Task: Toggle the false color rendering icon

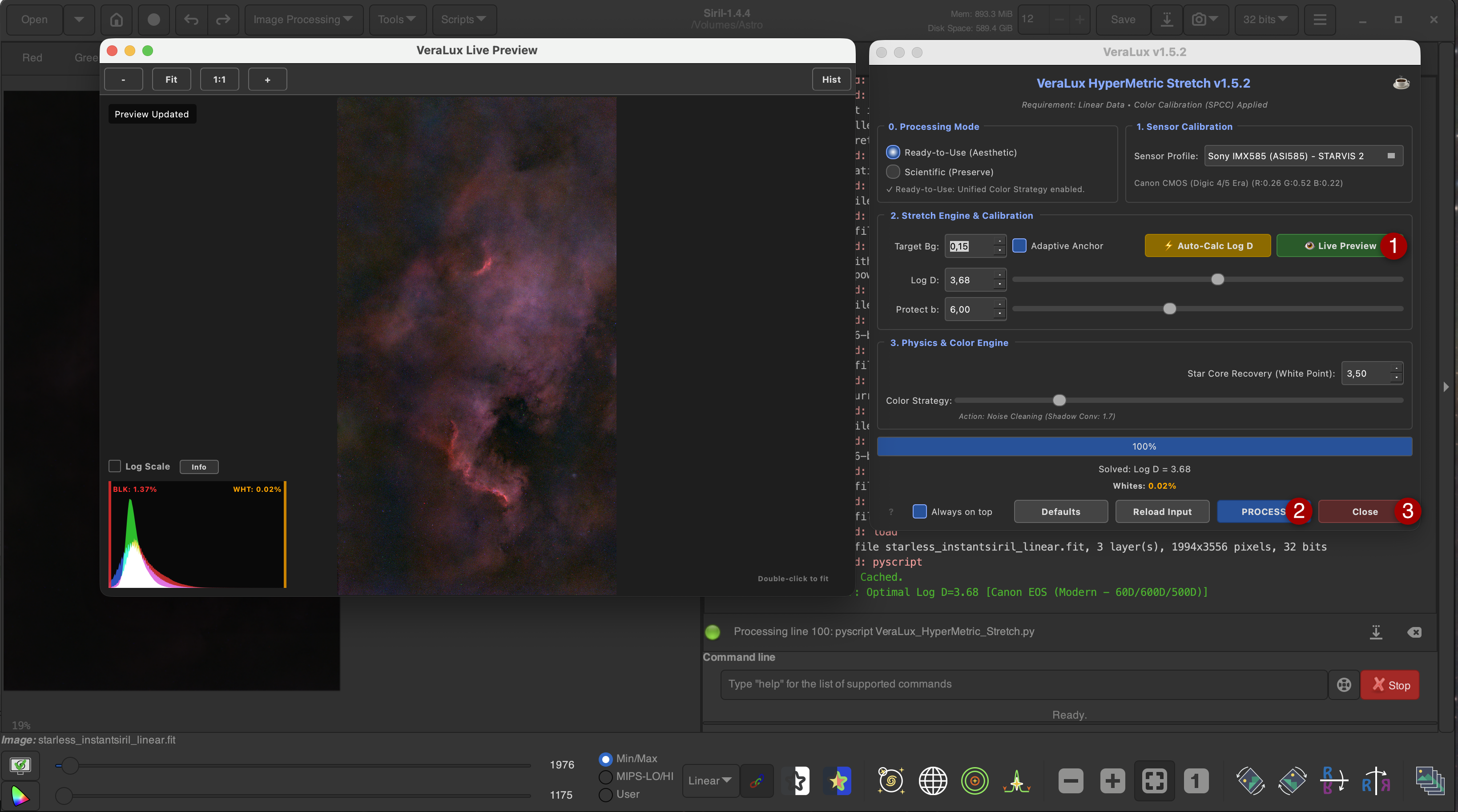Action: (838, 781)
